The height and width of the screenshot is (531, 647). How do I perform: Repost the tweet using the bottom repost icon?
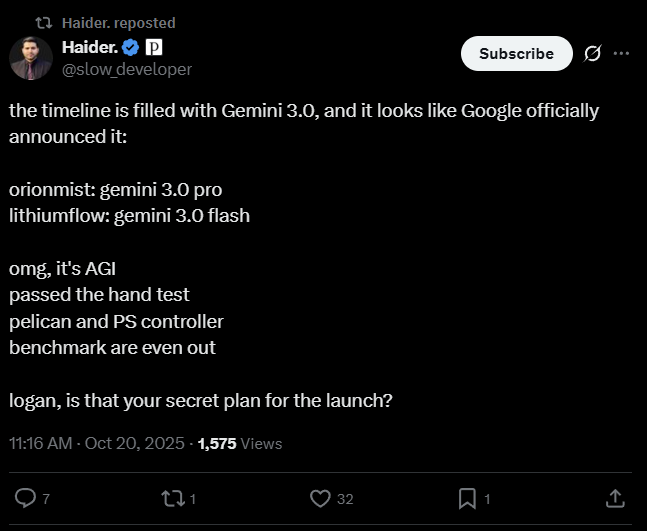click(x=173, y=498)
